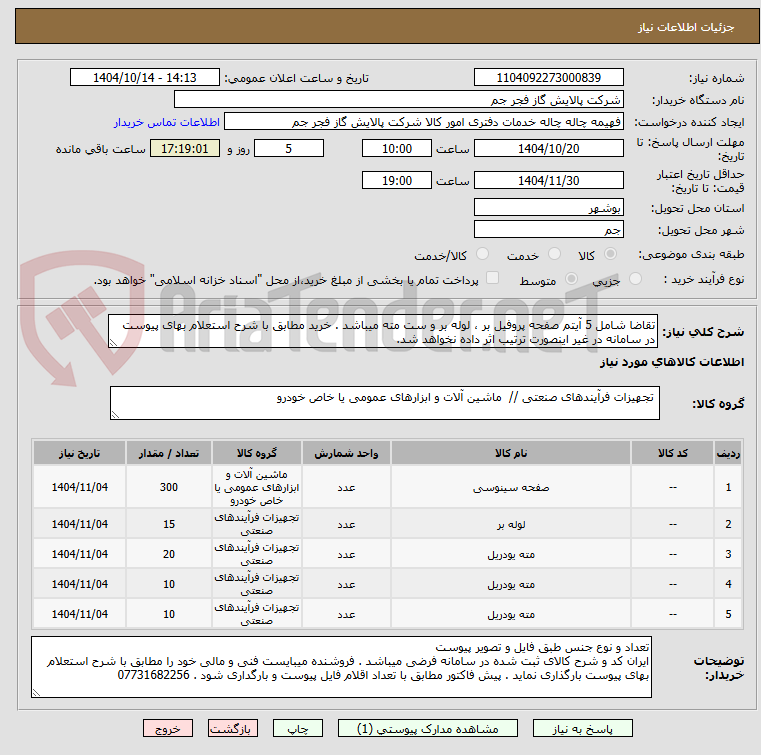Click the اطلاعات کالاهای مورد نیاز section title
Screen dimensions: 761x755
coord(672,362)
